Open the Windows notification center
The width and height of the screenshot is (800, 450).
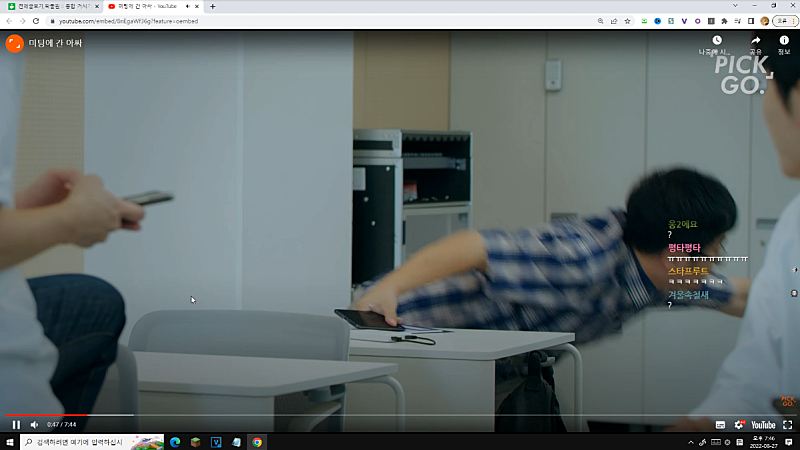click(789, 442)
